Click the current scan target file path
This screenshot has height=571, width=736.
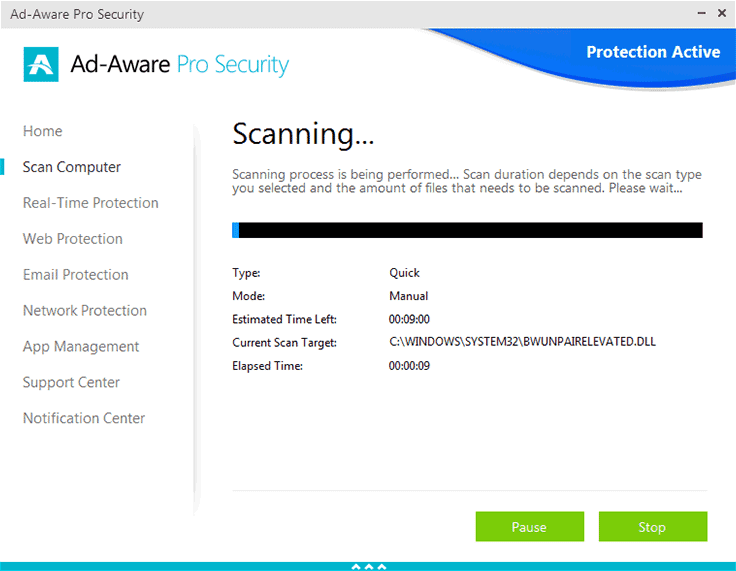point(522,342)
